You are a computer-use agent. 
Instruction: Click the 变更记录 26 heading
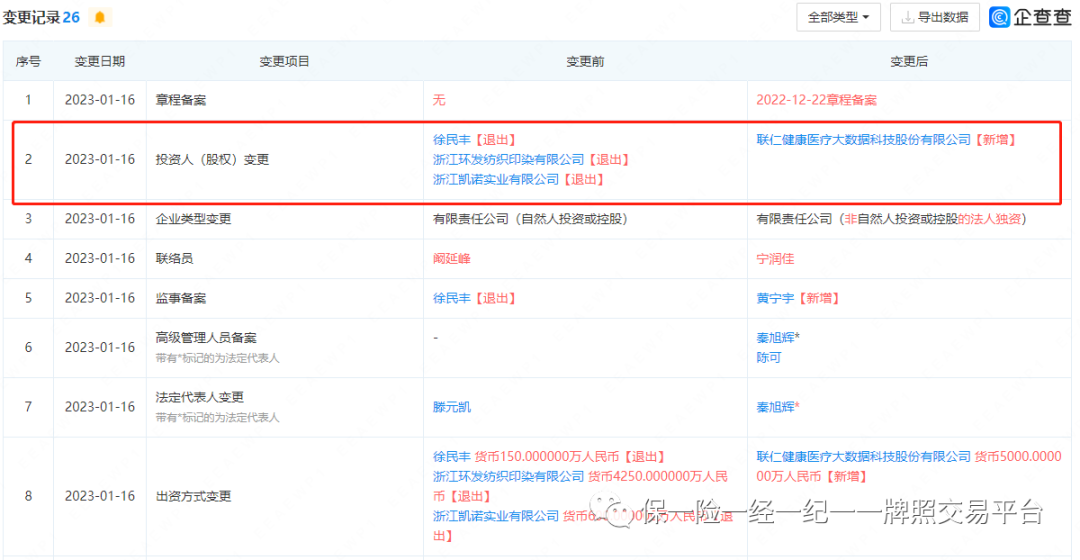(41, 17)
